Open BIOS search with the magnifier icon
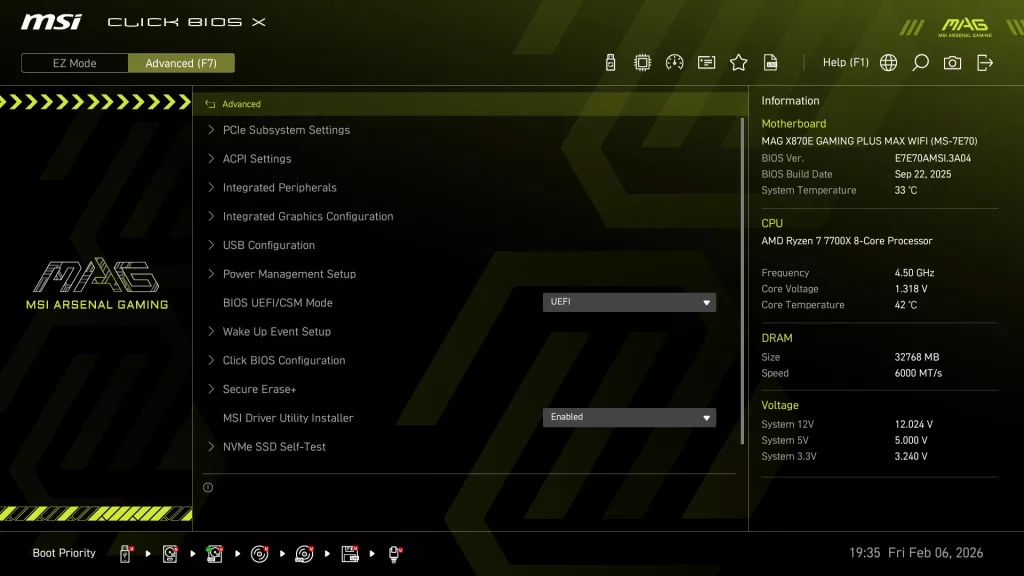This screenshot has height=576, width=1024. 921,62
